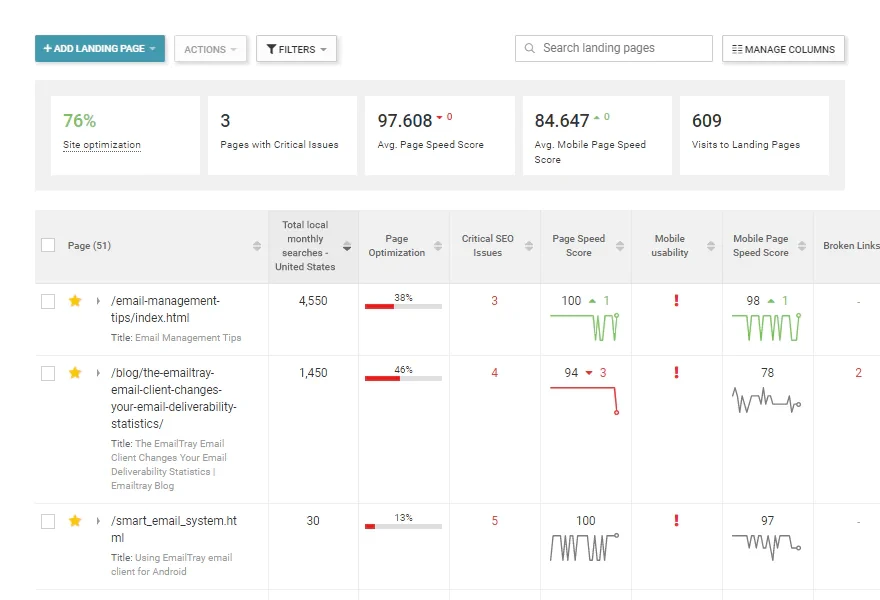The width and height of the screenshot is (880, 600).
Task: Click the Manage Columns icon
Action: pyautogui.click(x=736, y=48)
